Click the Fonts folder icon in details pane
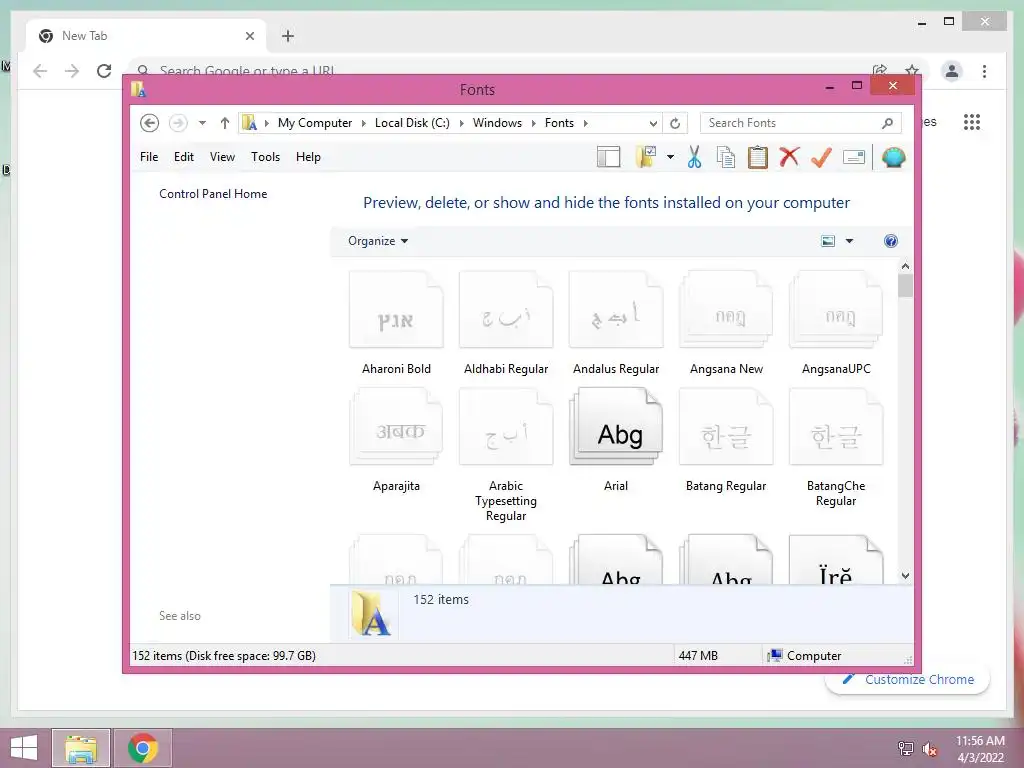Image resolution: width=1024 pixels, height=768 pixels. click(371, 613)
